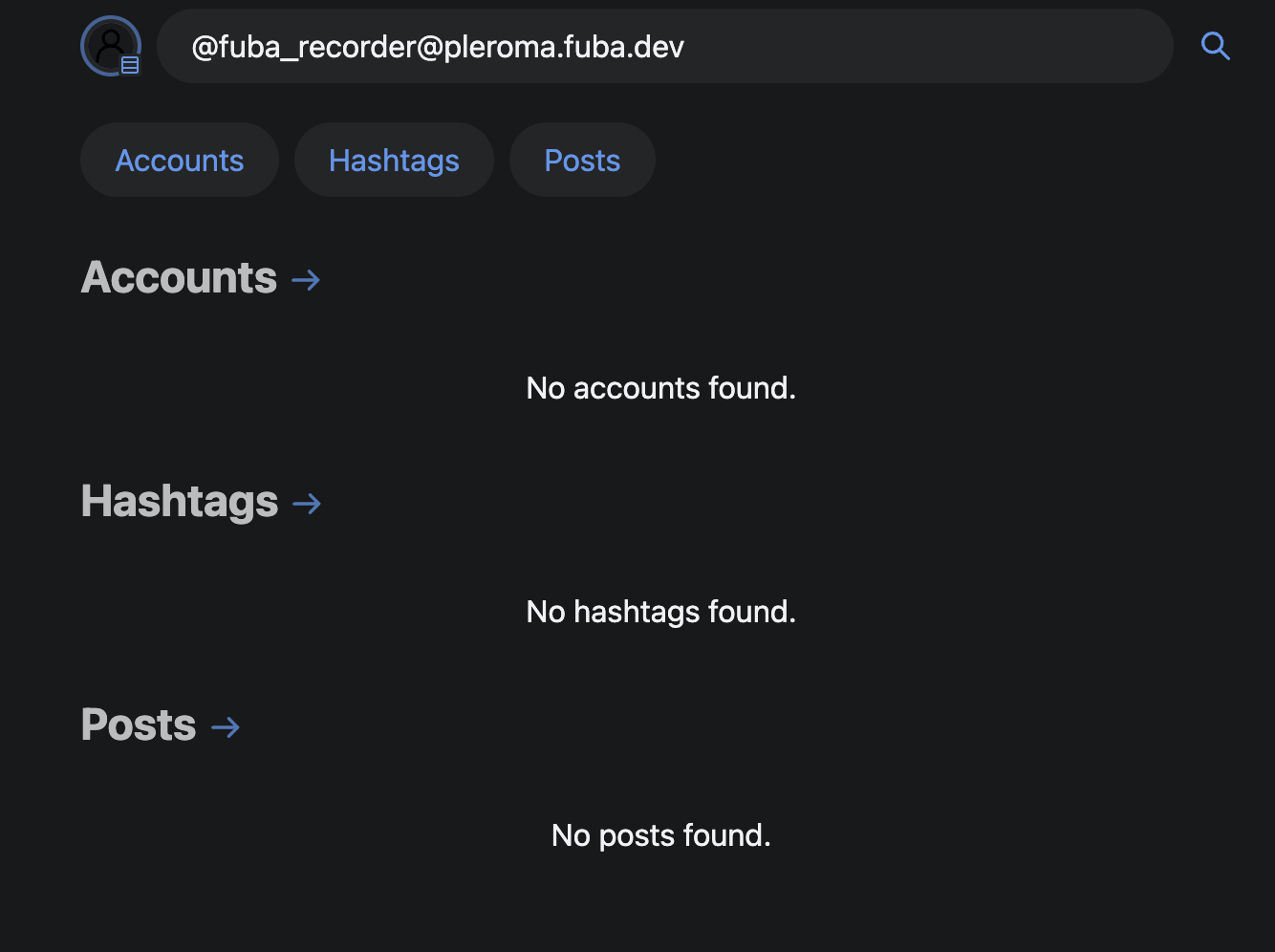Follow the arrow next to Accounts heading

coord(306,280)
